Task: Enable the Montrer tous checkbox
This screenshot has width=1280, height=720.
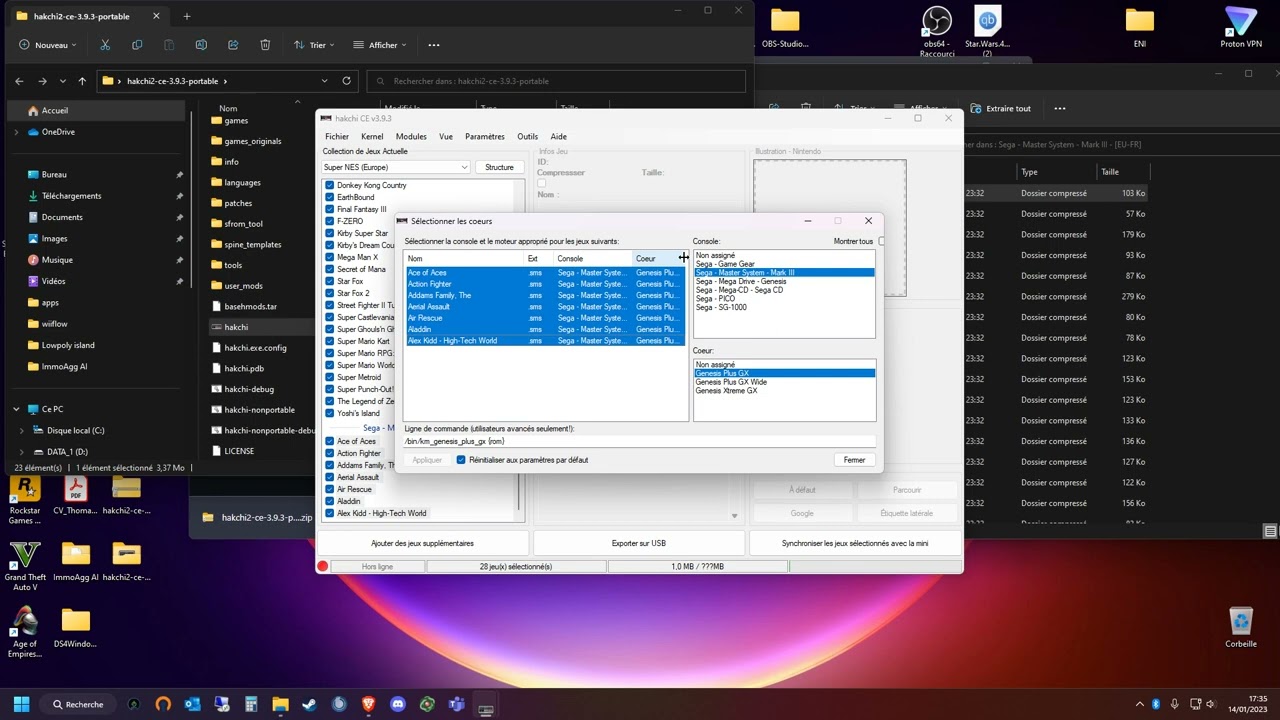Action: (x=881, y=241)
